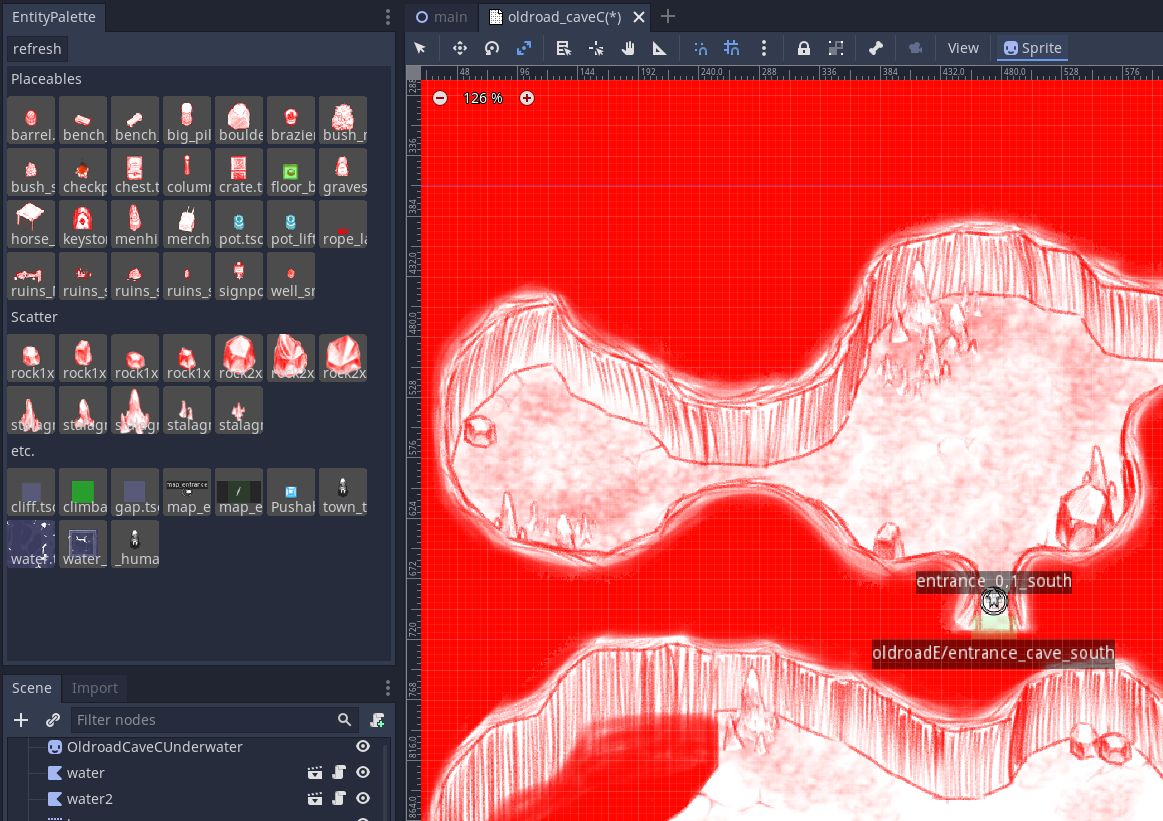This screenshot has width=1163, height=821.
Task: Select the Move mode tool
Action: (460, 48)
